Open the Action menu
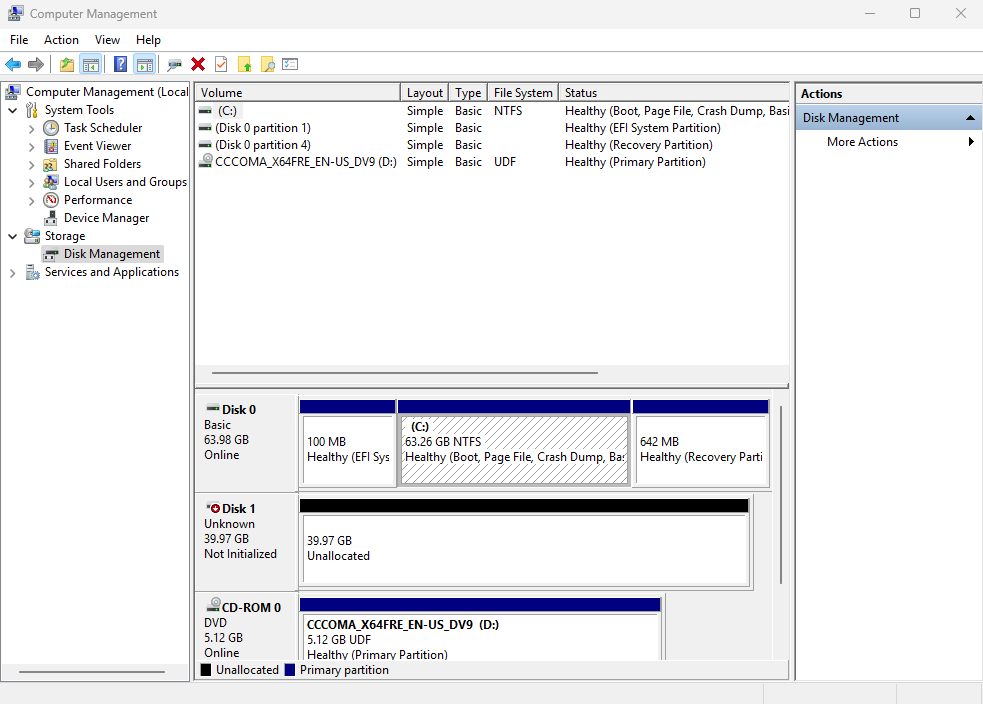This screenshot has width=983, height=704. [x=61, y=40]
